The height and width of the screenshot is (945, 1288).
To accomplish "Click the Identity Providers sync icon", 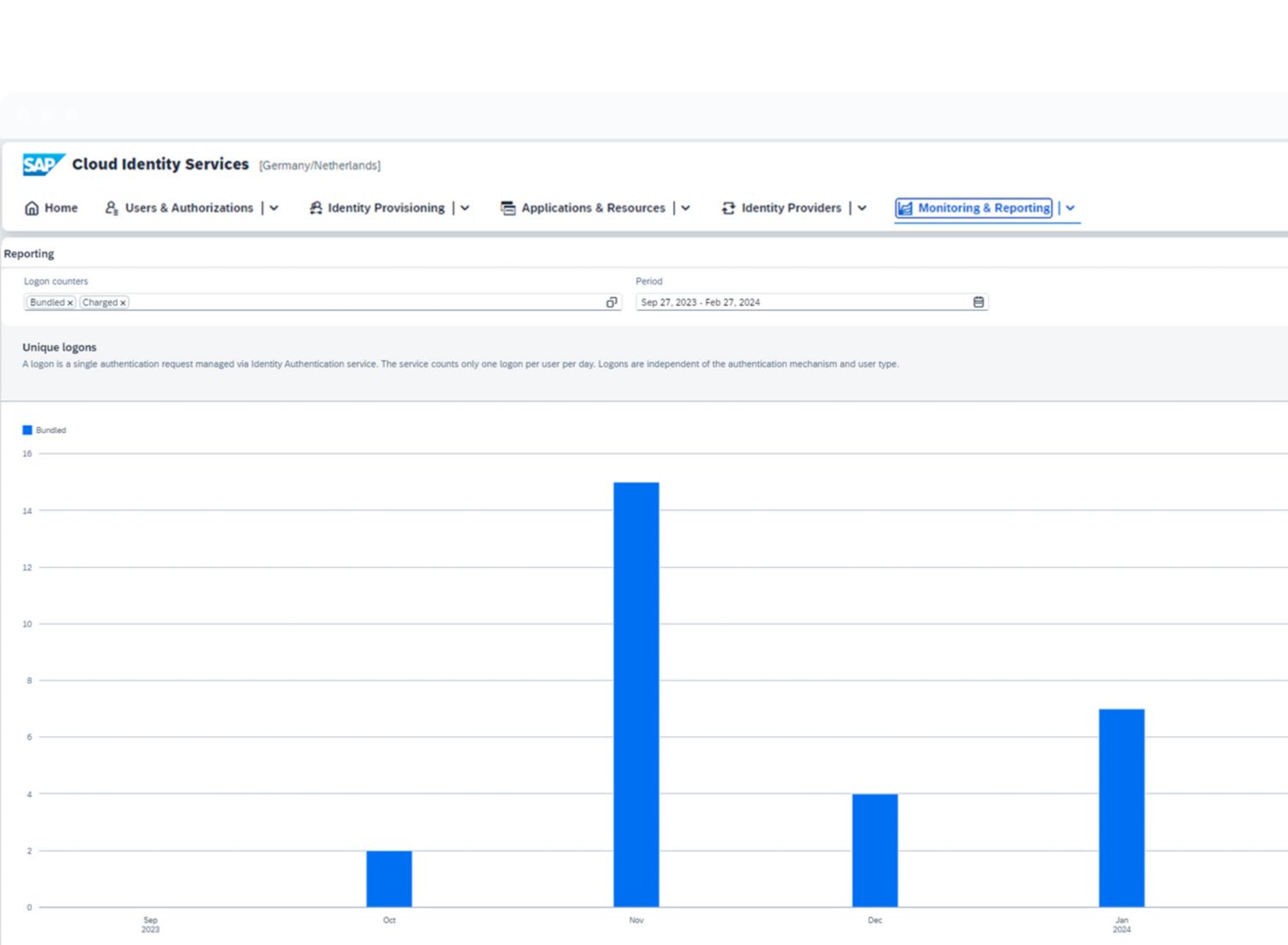I will (728, 208).
